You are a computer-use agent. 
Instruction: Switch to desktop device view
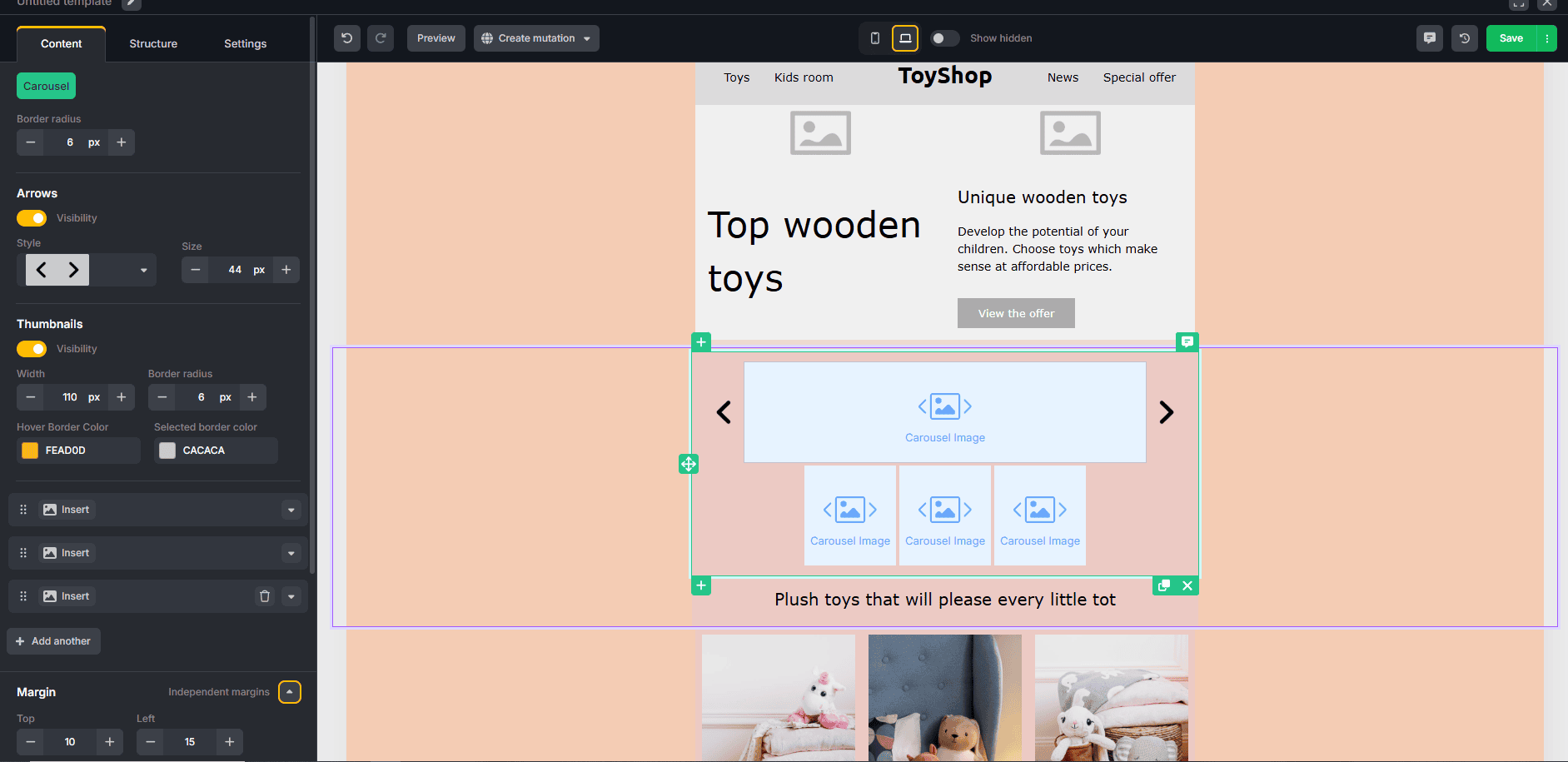click(x=905, y=38)
